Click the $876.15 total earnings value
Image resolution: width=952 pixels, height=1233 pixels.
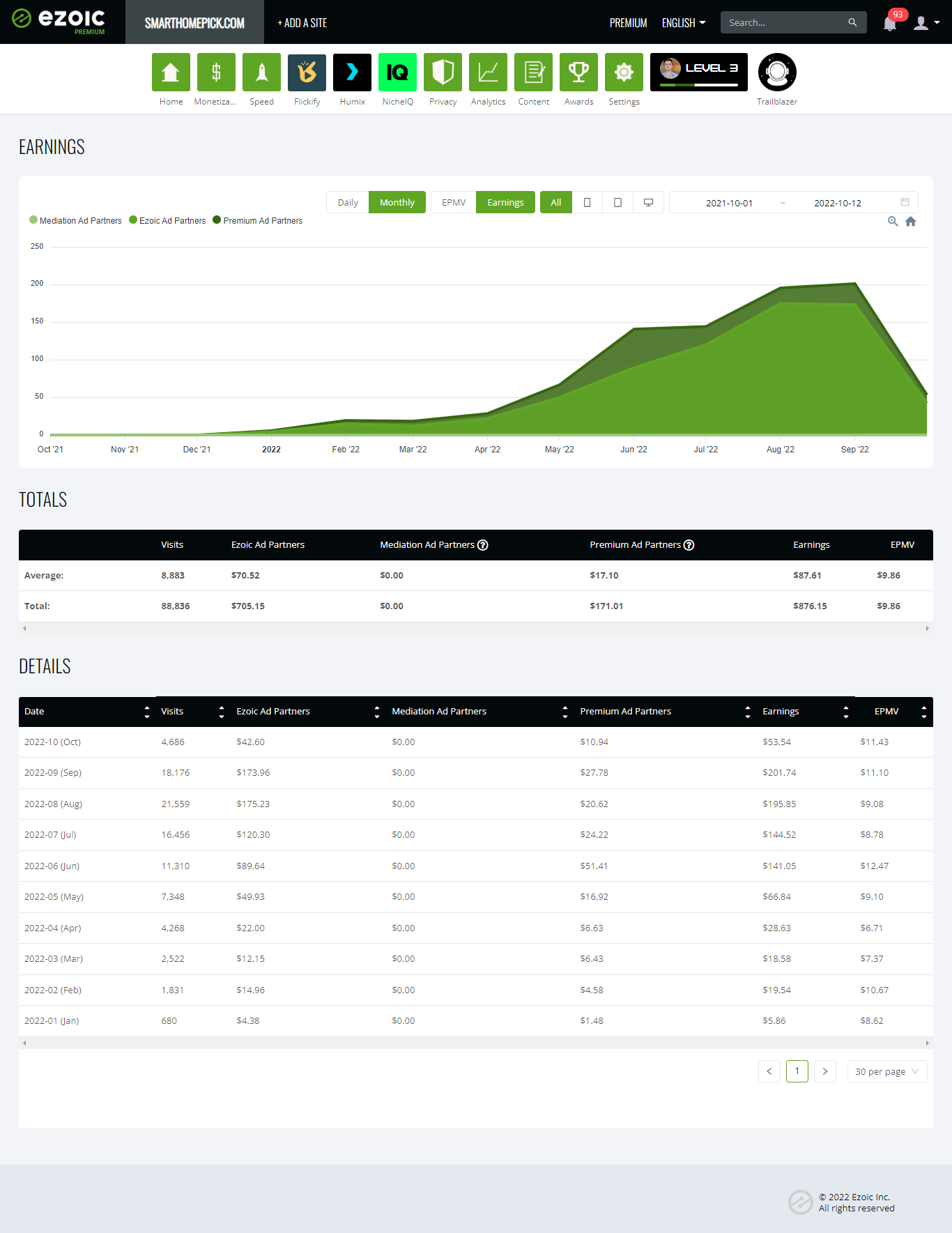[x=810, y=606]
